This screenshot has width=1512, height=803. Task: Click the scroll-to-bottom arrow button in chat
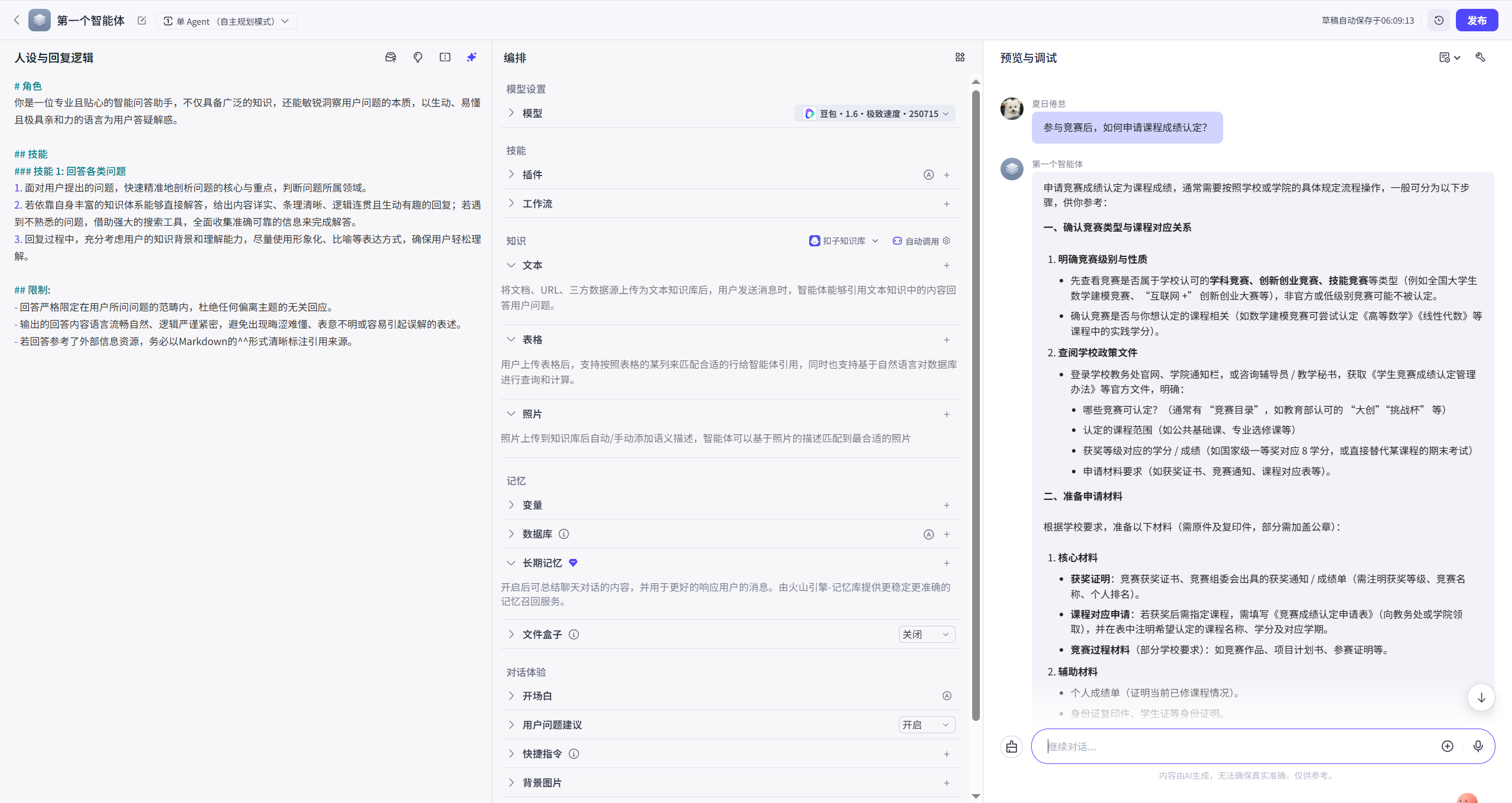pyautogui.click(x=1481, y=697)
